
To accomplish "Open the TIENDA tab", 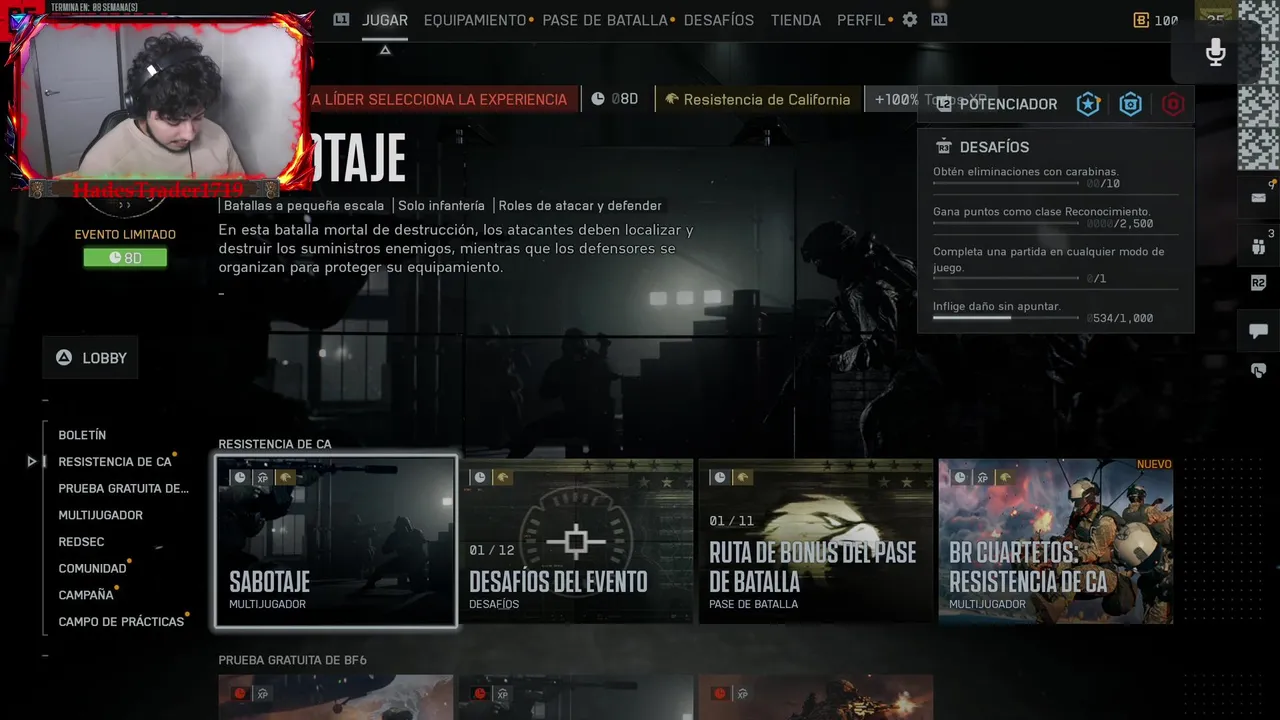I will click(796, 20).
